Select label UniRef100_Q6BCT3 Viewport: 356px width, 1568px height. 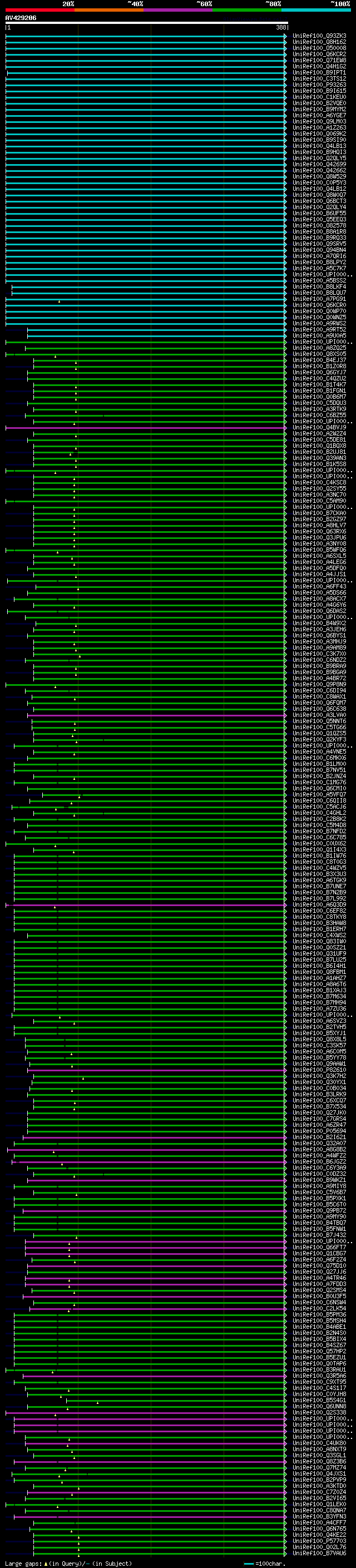(319, 201)
